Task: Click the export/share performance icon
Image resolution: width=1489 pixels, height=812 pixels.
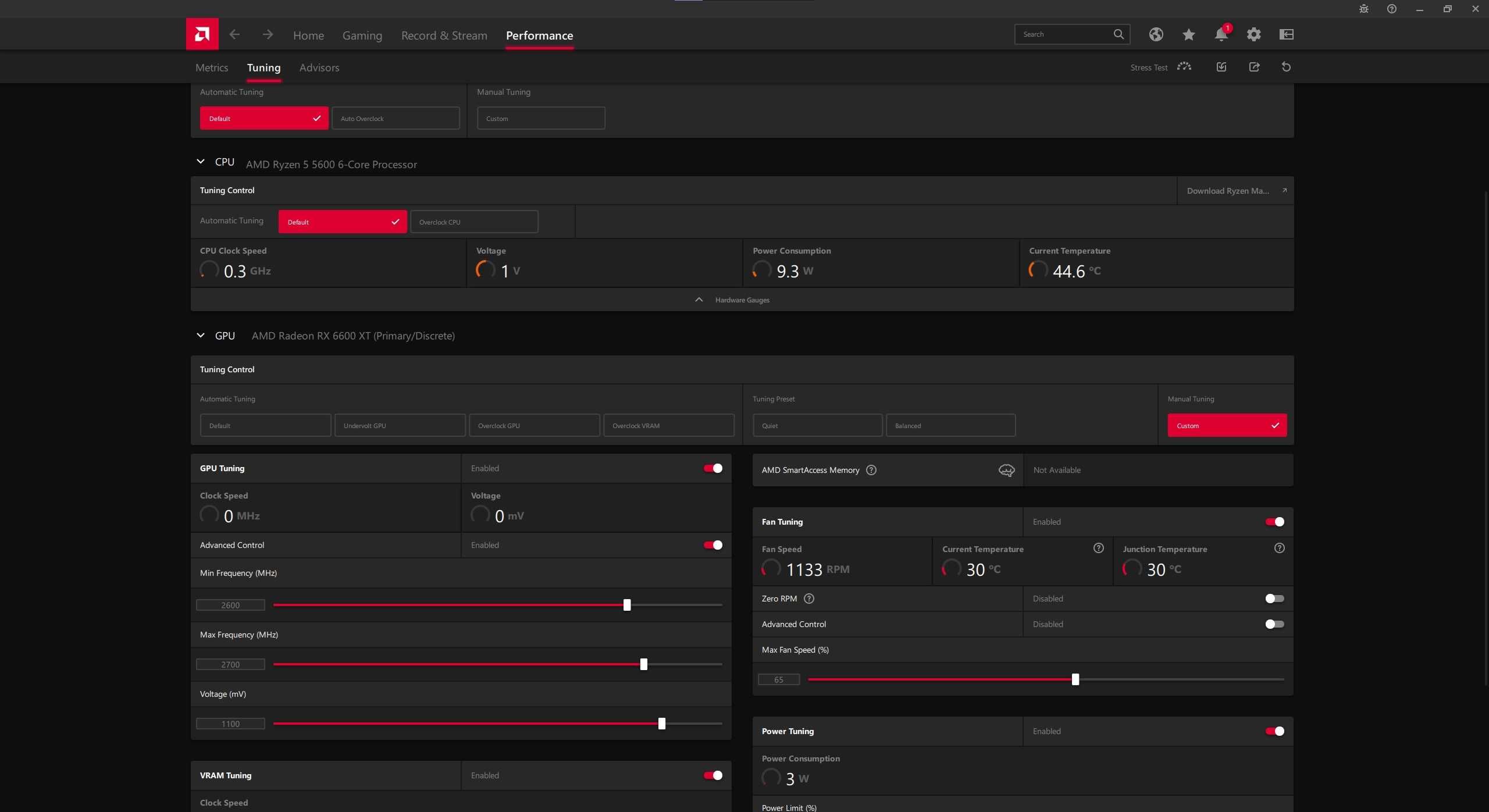Action: pos(1254,67)
